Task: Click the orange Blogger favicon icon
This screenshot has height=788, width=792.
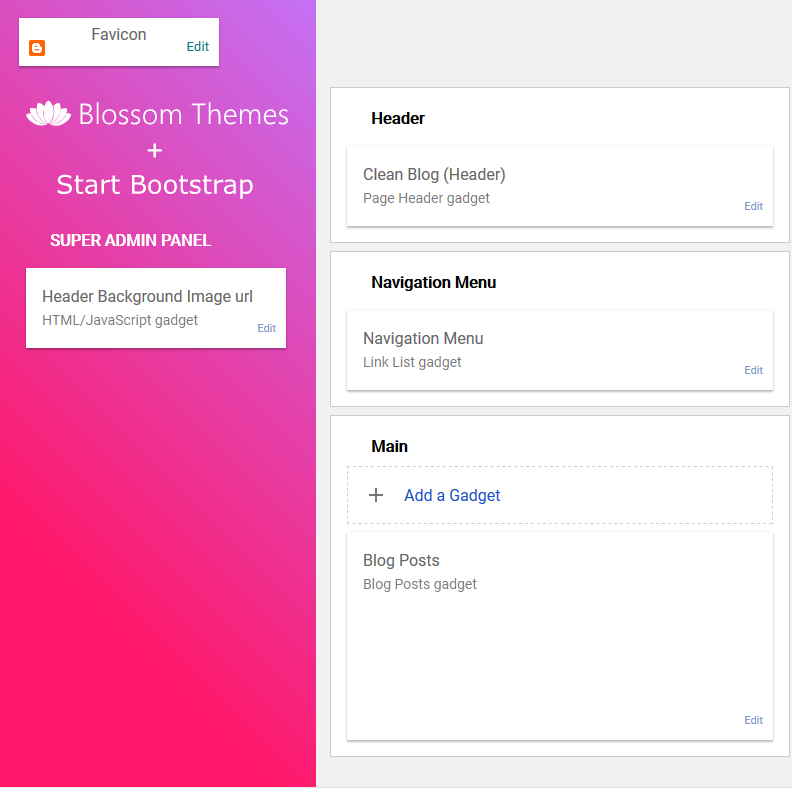Action: point(37,48)
